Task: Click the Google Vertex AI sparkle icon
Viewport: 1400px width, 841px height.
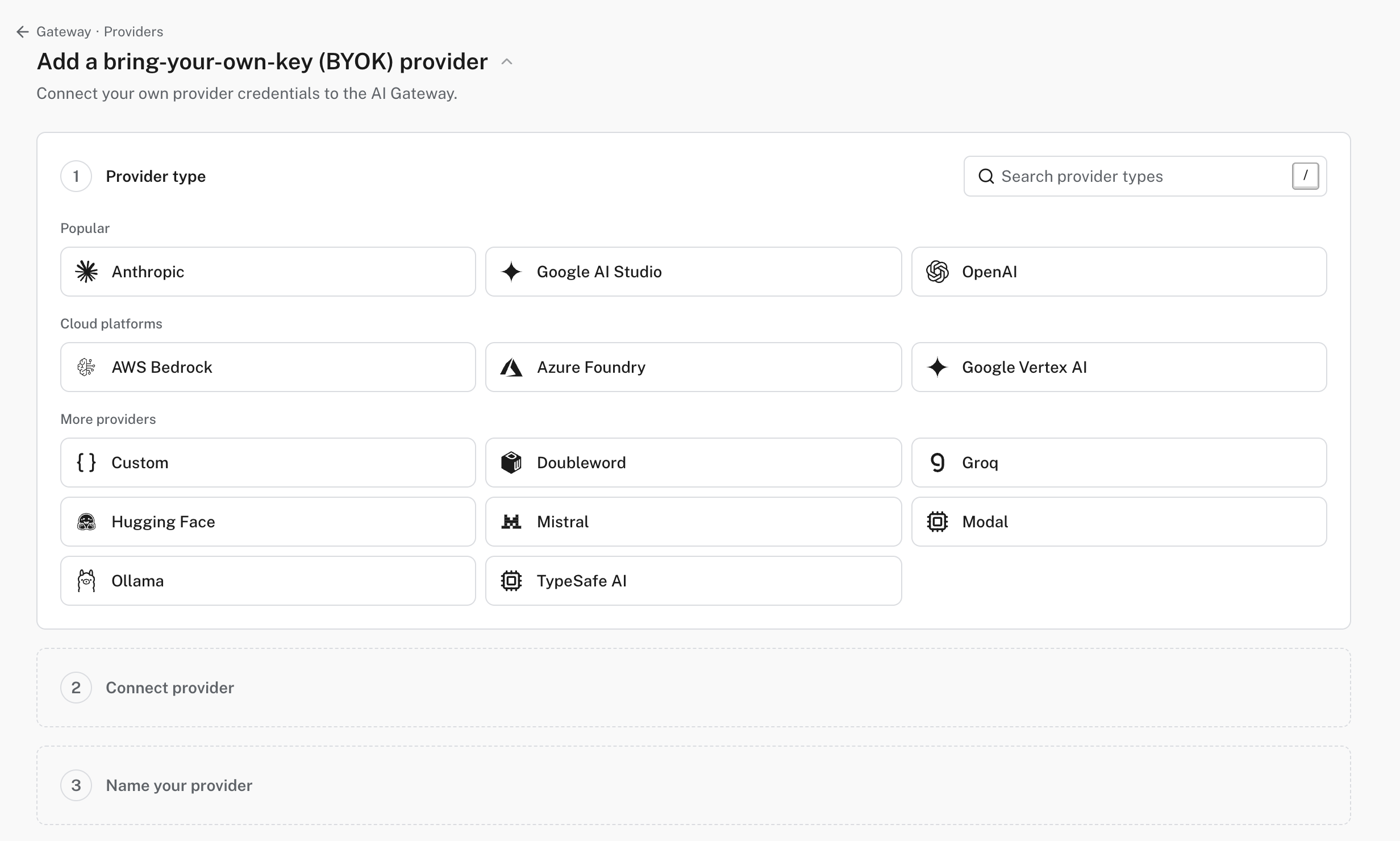Action: (x=938, y=367)
